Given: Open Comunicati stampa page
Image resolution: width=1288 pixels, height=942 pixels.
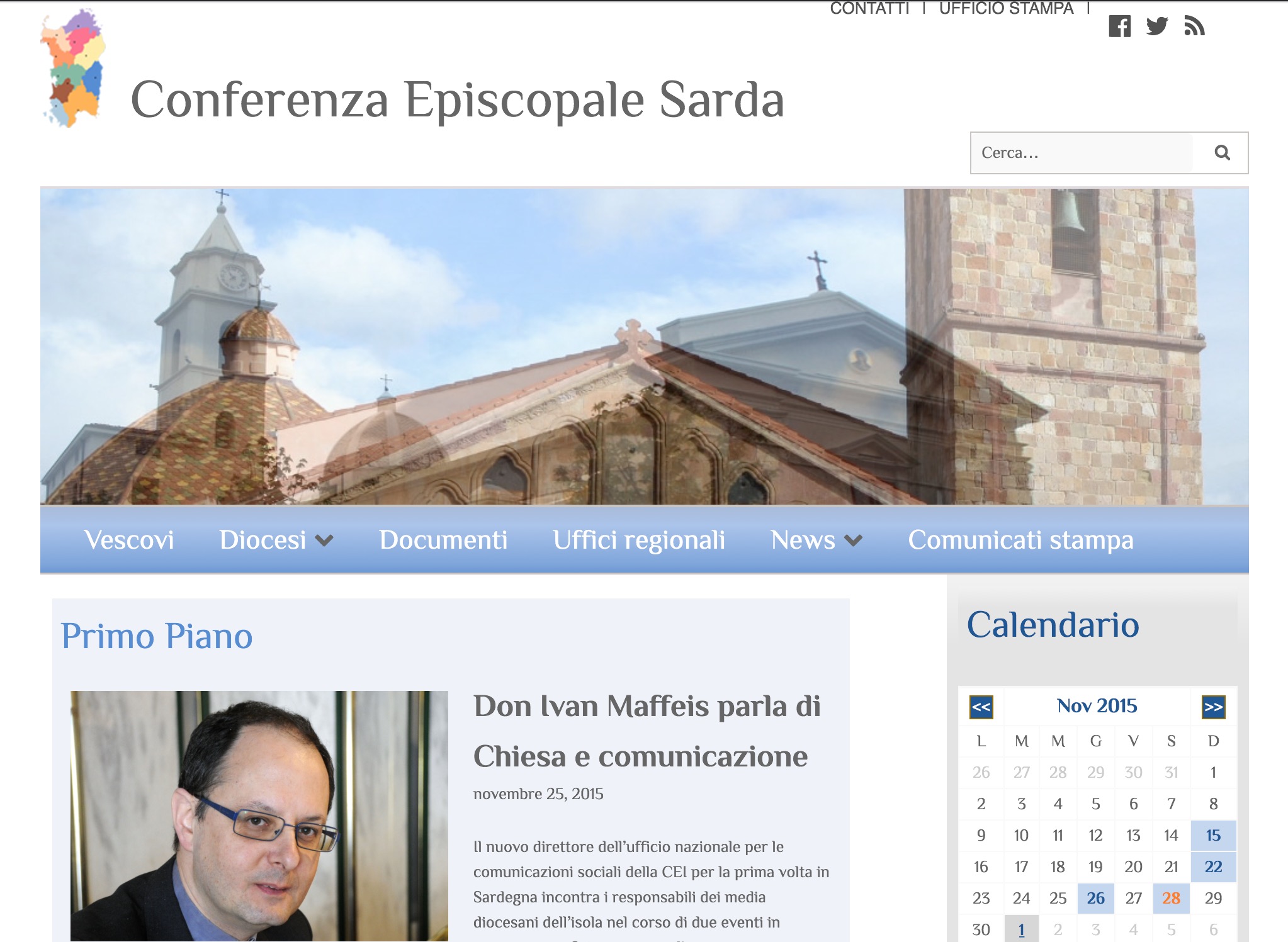Looking at the screenshot, I should pos(1020,540).
